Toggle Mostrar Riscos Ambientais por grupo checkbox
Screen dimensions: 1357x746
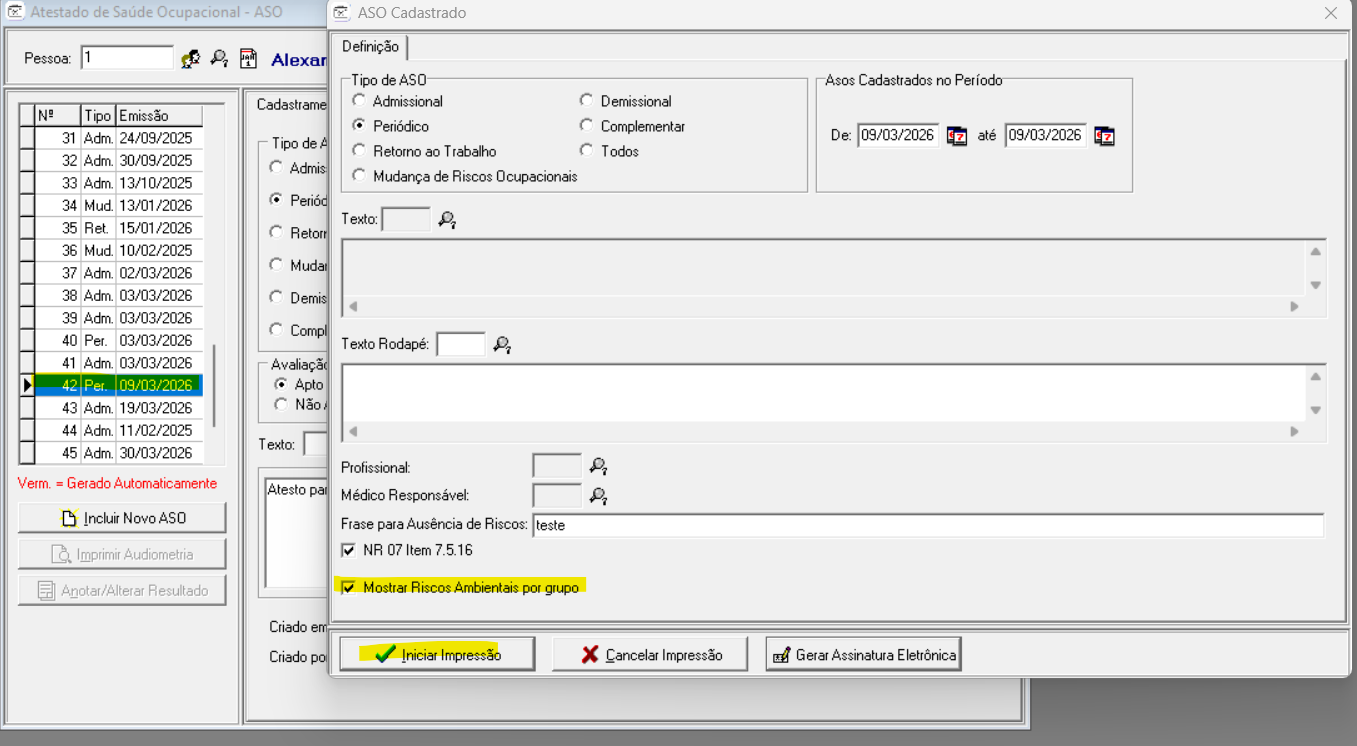348,588
